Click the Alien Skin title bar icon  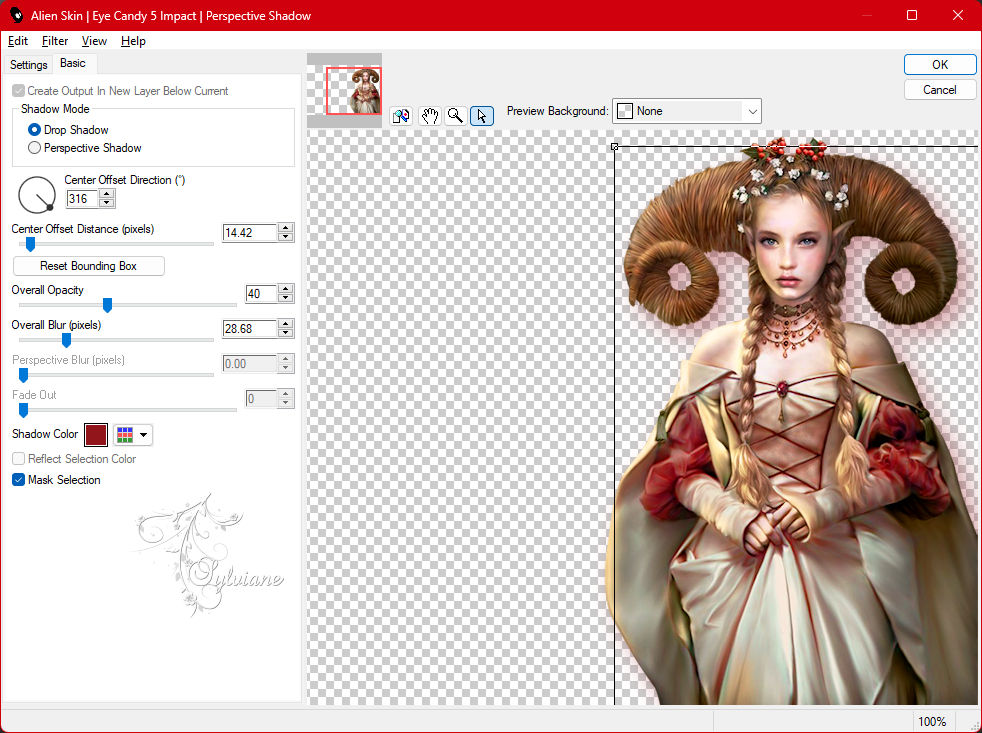(16, 15)
